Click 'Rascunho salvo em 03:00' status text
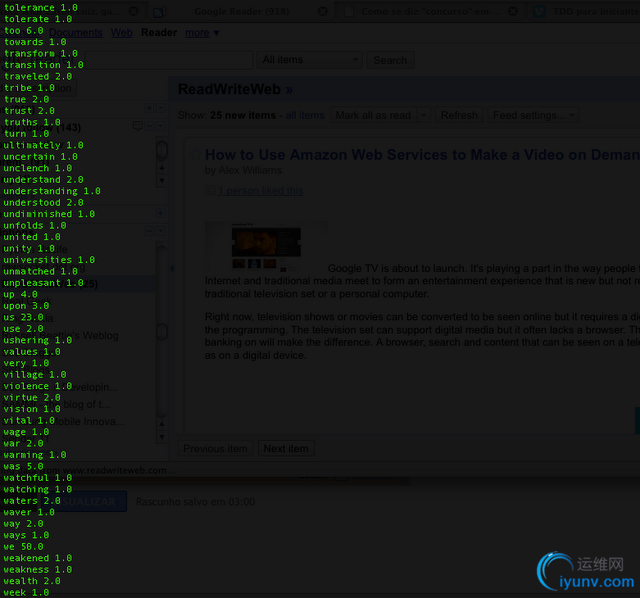Screen dimensions: 640x598 (x=195, y=501)
